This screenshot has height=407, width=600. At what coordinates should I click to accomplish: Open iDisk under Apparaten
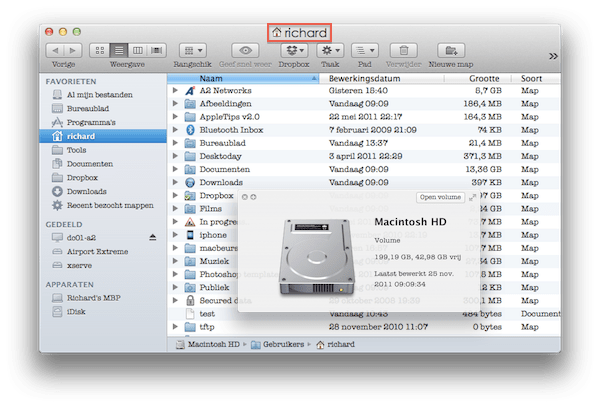(x=103, y=311)
